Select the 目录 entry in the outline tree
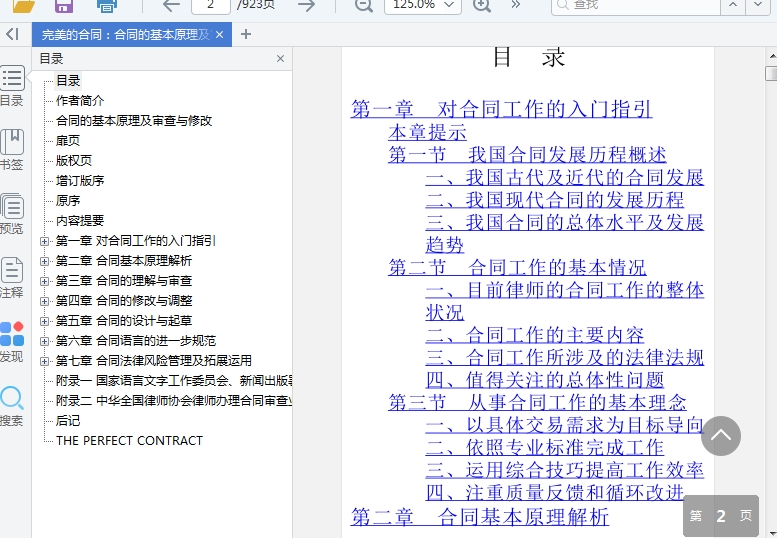 [x=68, y=80]
